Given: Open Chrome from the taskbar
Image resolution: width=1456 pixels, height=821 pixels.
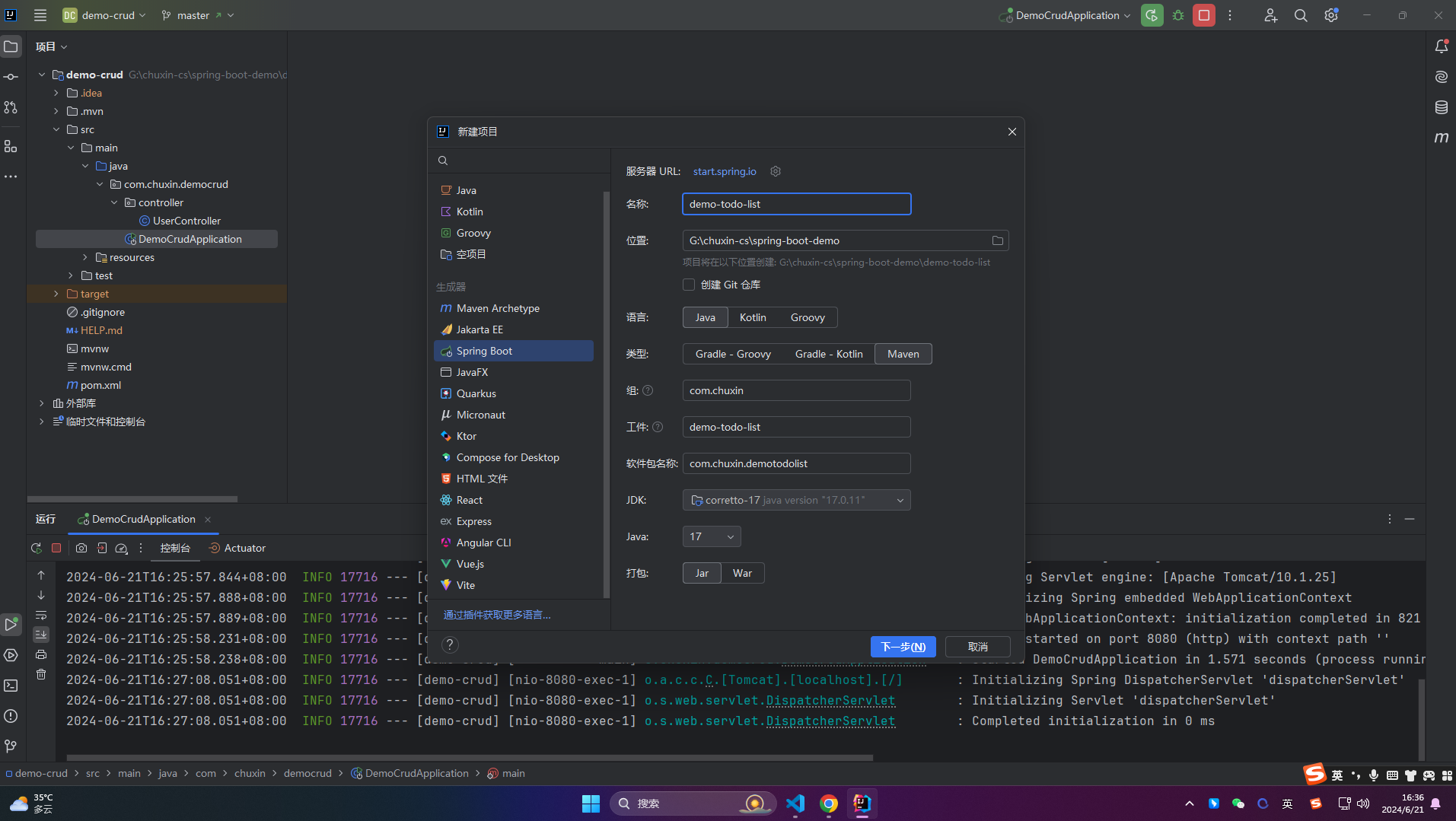Looking at the screenshot, I should pos(829,803).
